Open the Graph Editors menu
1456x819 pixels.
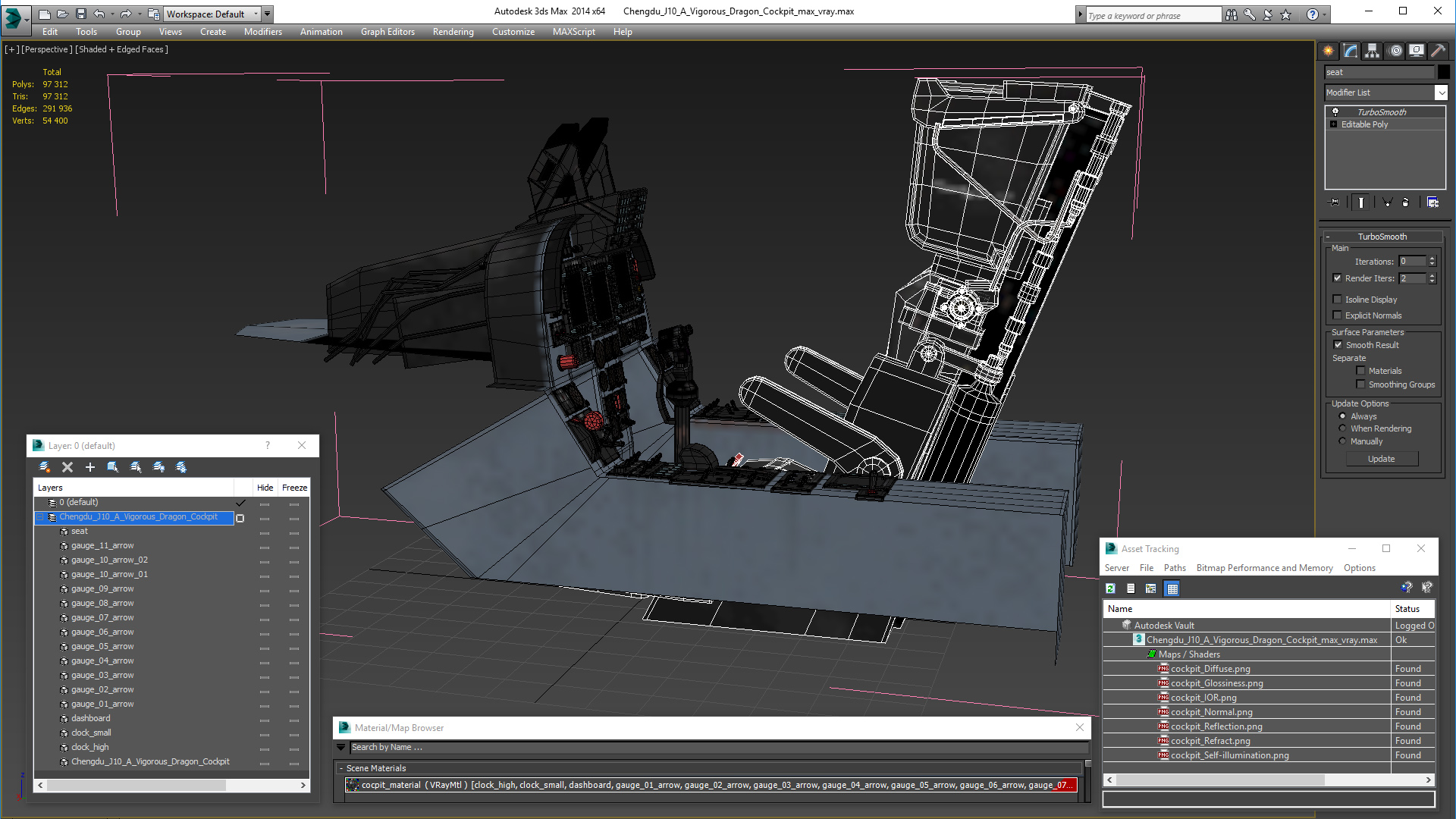[x=388, y=32]
